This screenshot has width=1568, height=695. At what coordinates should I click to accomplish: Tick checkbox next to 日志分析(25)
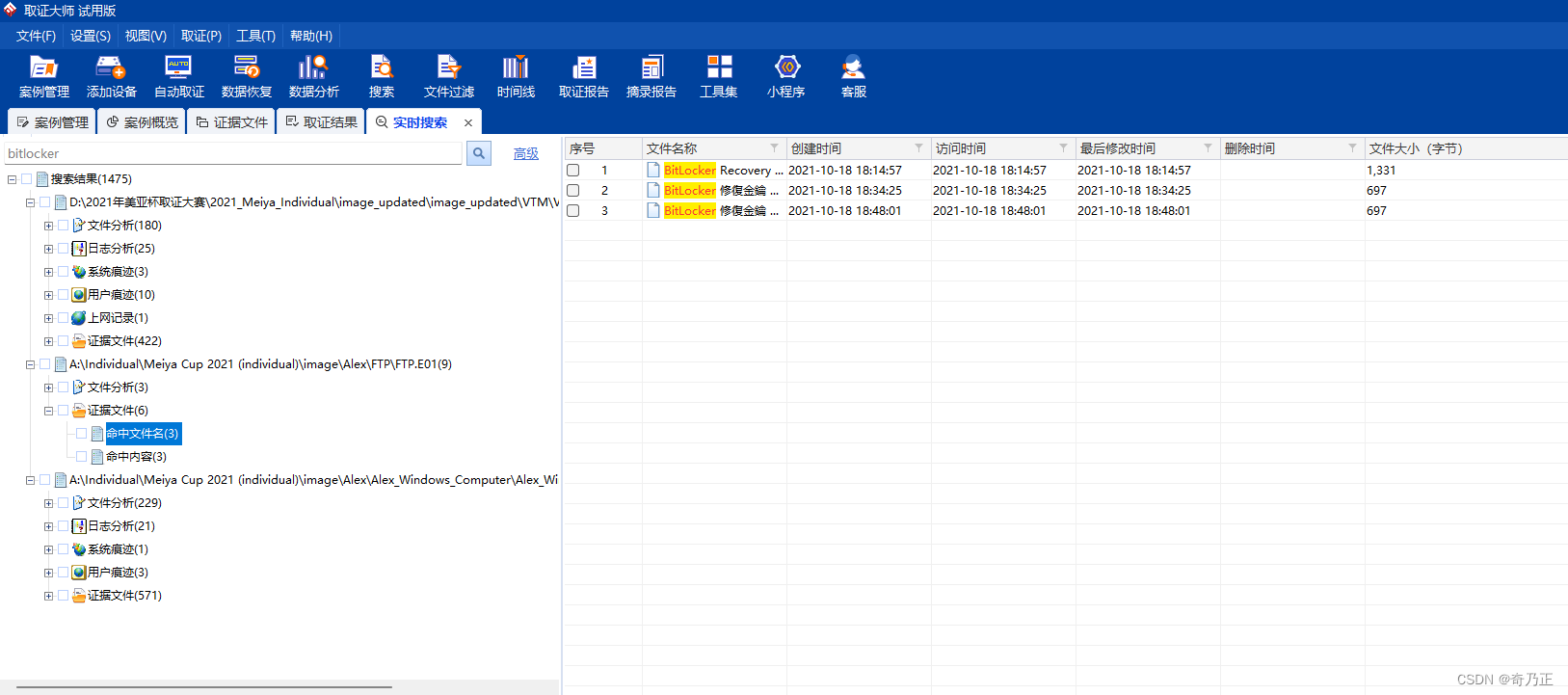coord(64,248)
